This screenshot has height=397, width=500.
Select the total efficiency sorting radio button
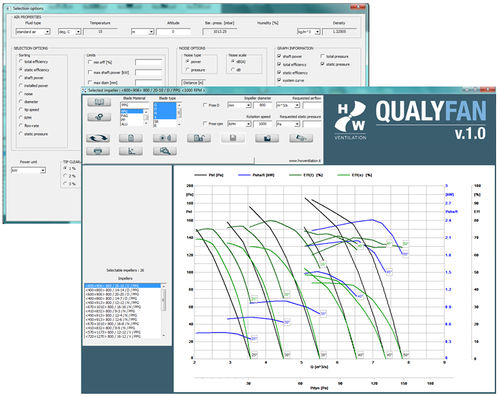21,62
